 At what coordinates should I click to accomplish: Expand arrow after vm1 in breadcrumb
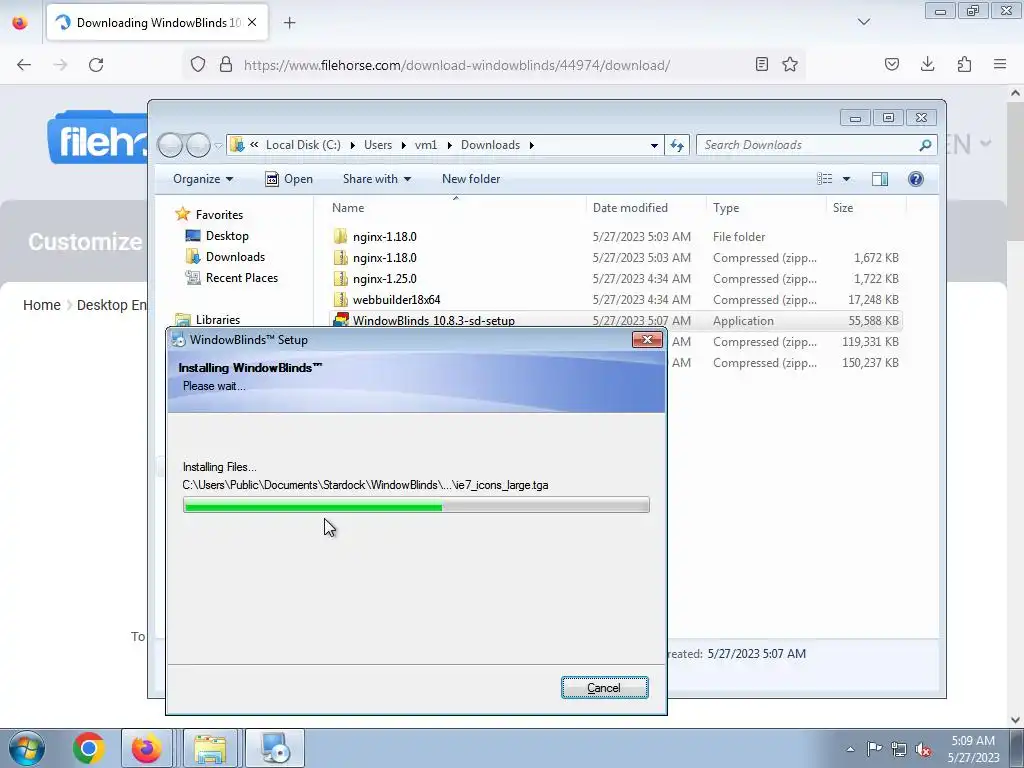click(449, 145)
